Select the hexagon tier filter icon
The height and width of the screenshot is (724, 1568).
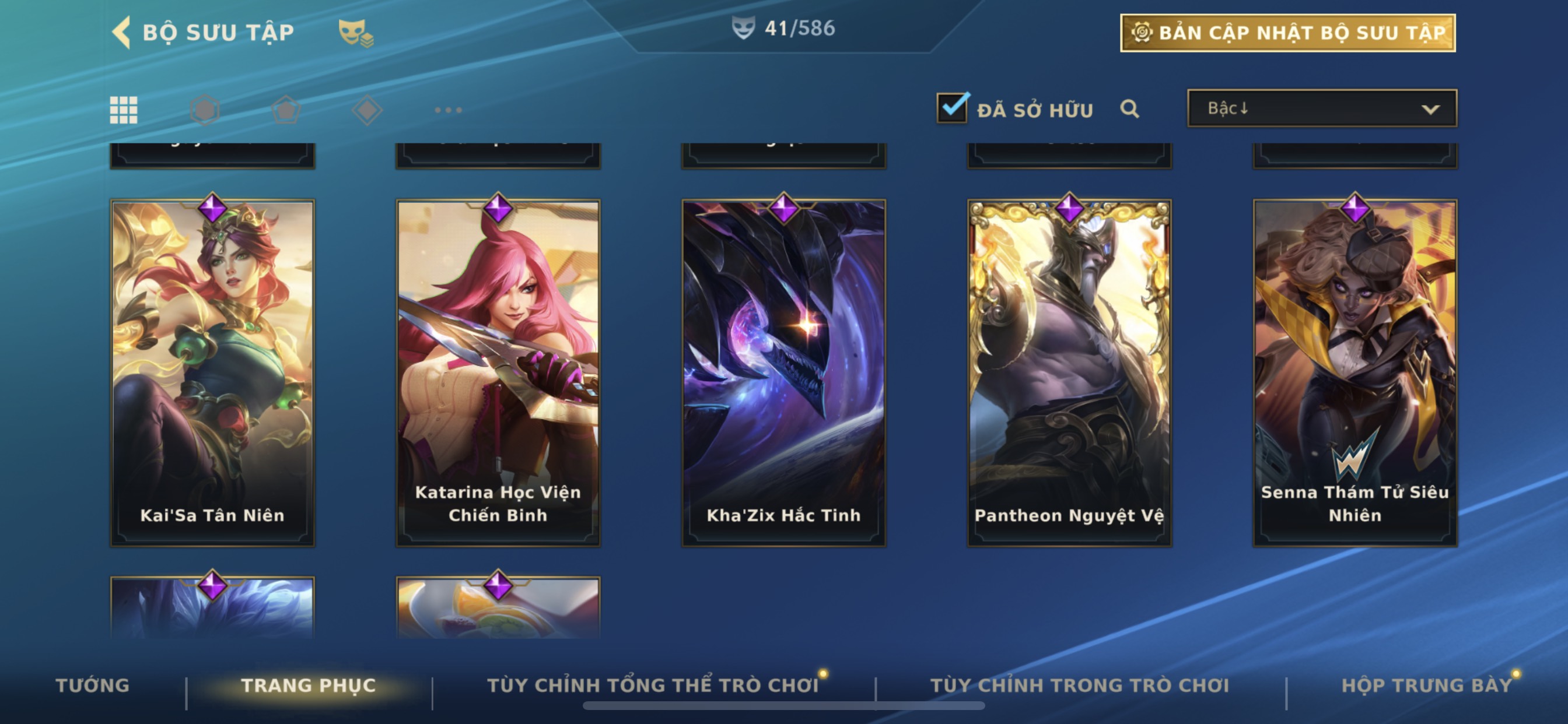pos(205,110)
